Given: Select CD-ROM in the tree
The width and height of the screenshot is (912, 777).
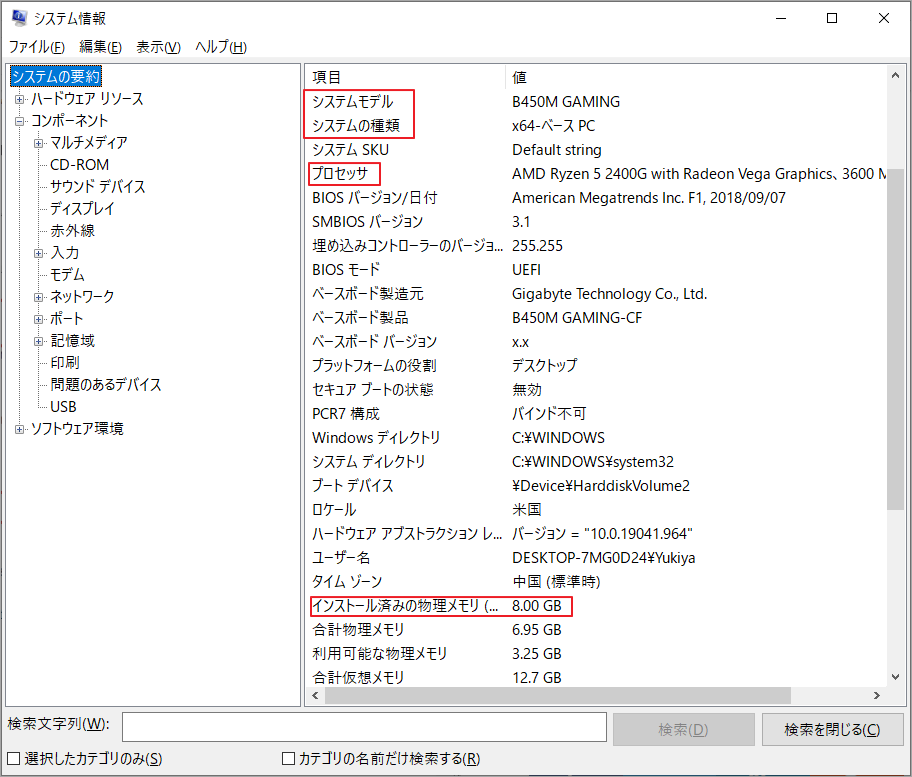Looking at the screenshot, I should tap(79, 165).
